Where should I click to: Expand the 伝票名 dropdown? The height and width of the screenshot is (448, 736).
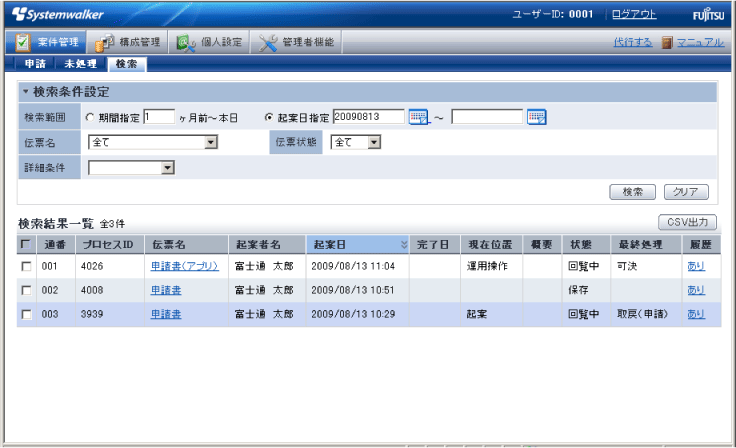(210, 142)
